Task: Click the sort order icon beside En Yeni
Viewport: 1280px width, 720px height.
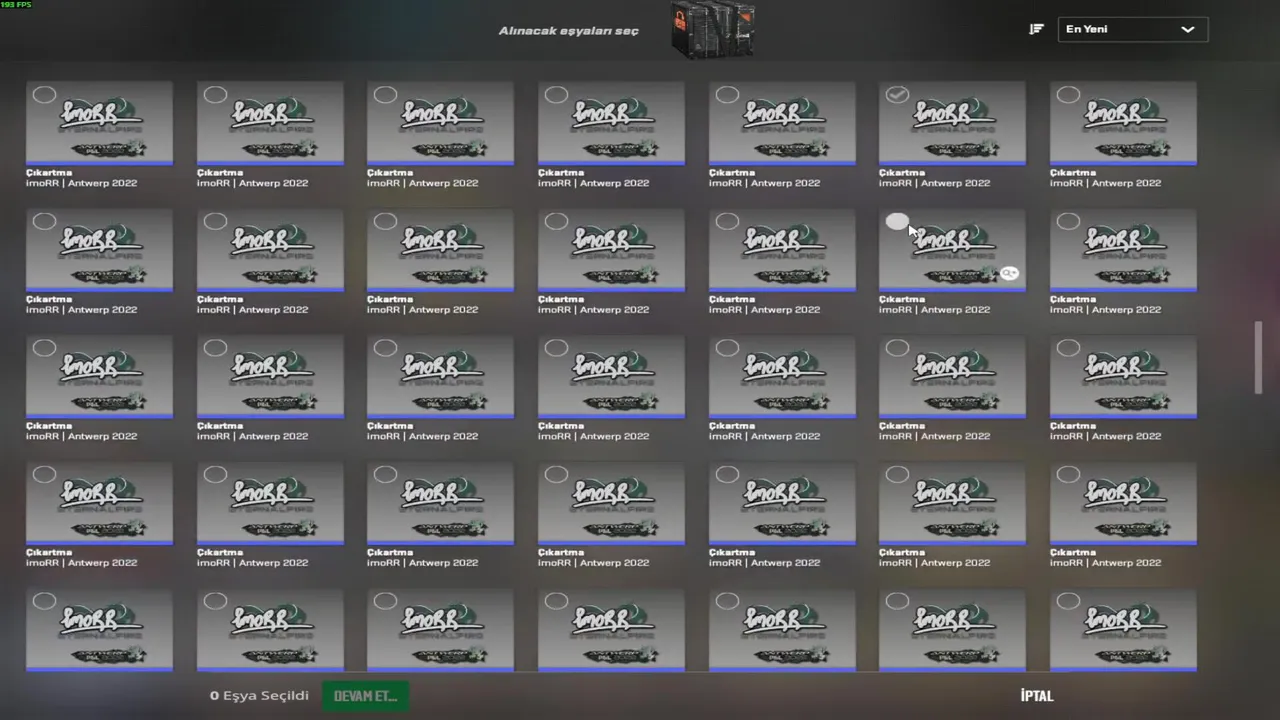Action: click(1037, 29)
